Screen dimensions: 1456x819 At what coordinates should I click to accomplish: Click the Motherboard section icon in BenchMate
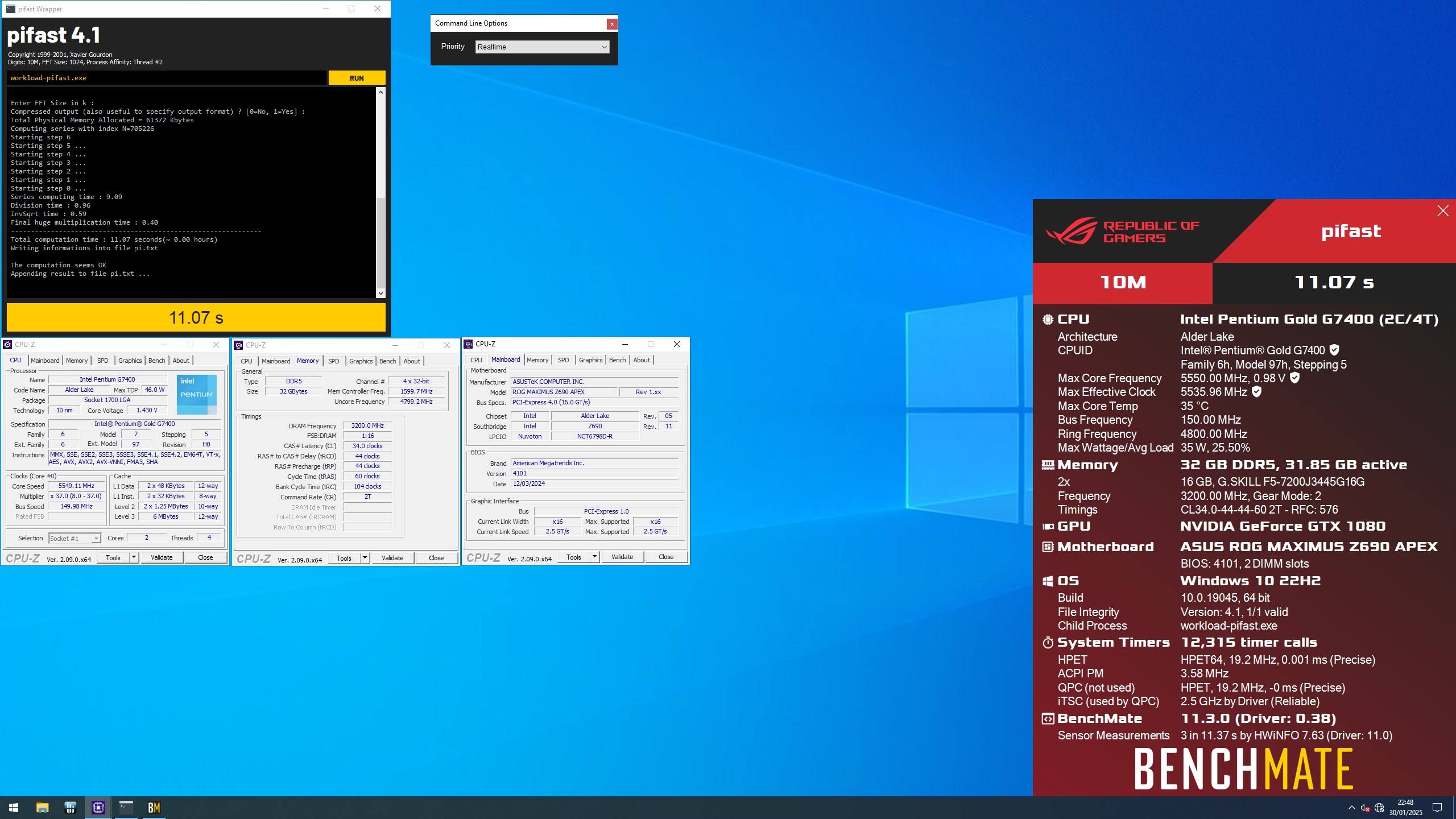tap(1048, 547)
